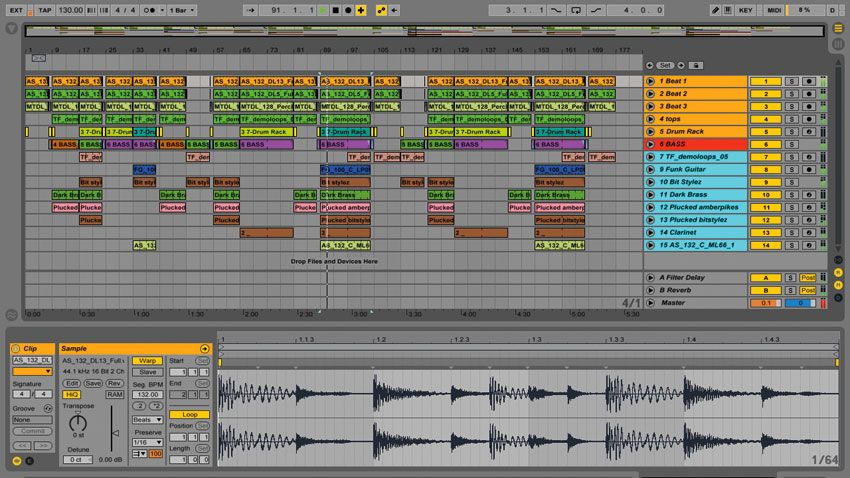The image size is (850, 478).
Task: Click the next locator arrow button
Action: [x=681, y=66]
